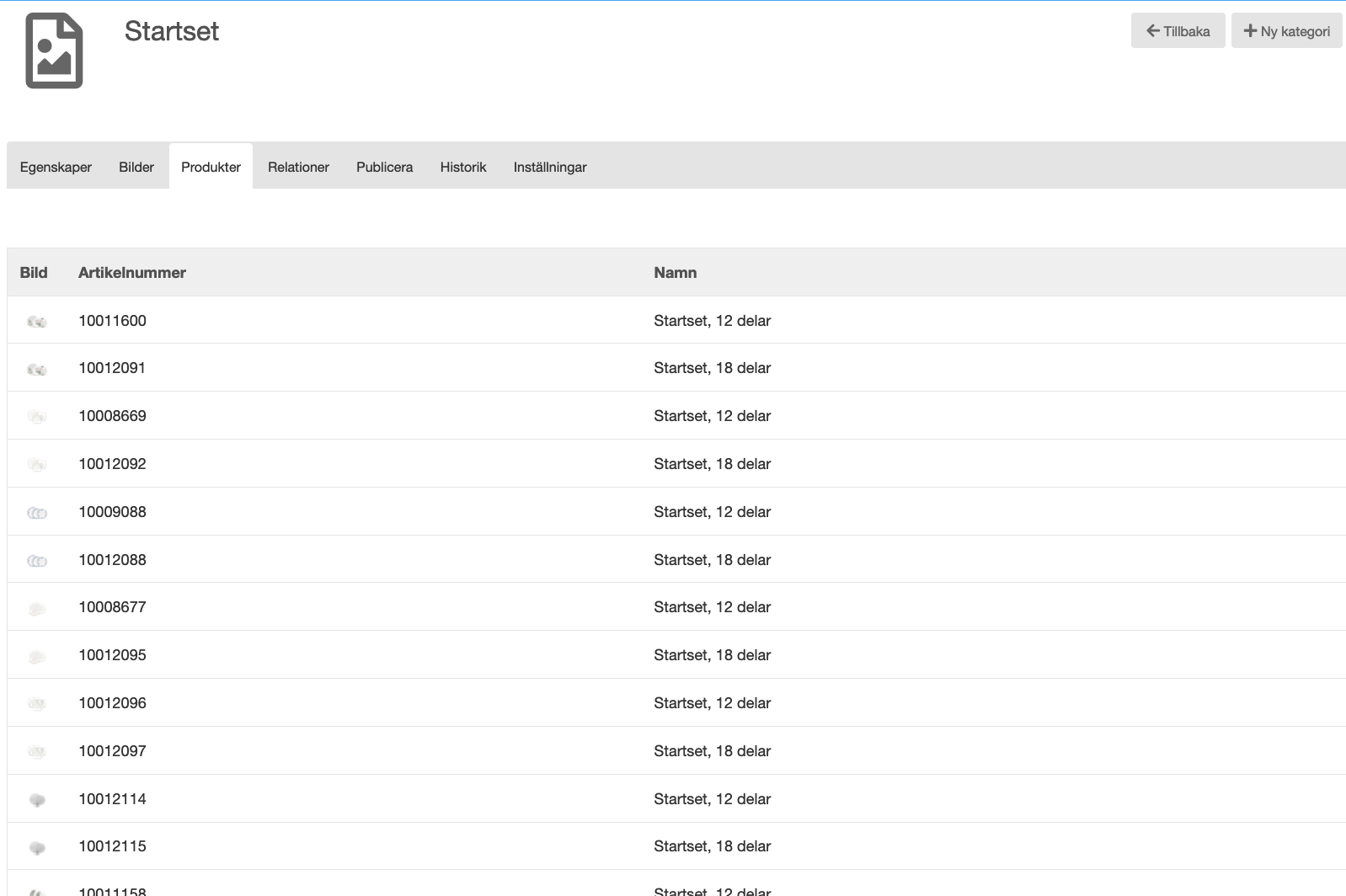Click the Namn column header
This screenshot has width=1346, height=896.
[x=675, y=273]
